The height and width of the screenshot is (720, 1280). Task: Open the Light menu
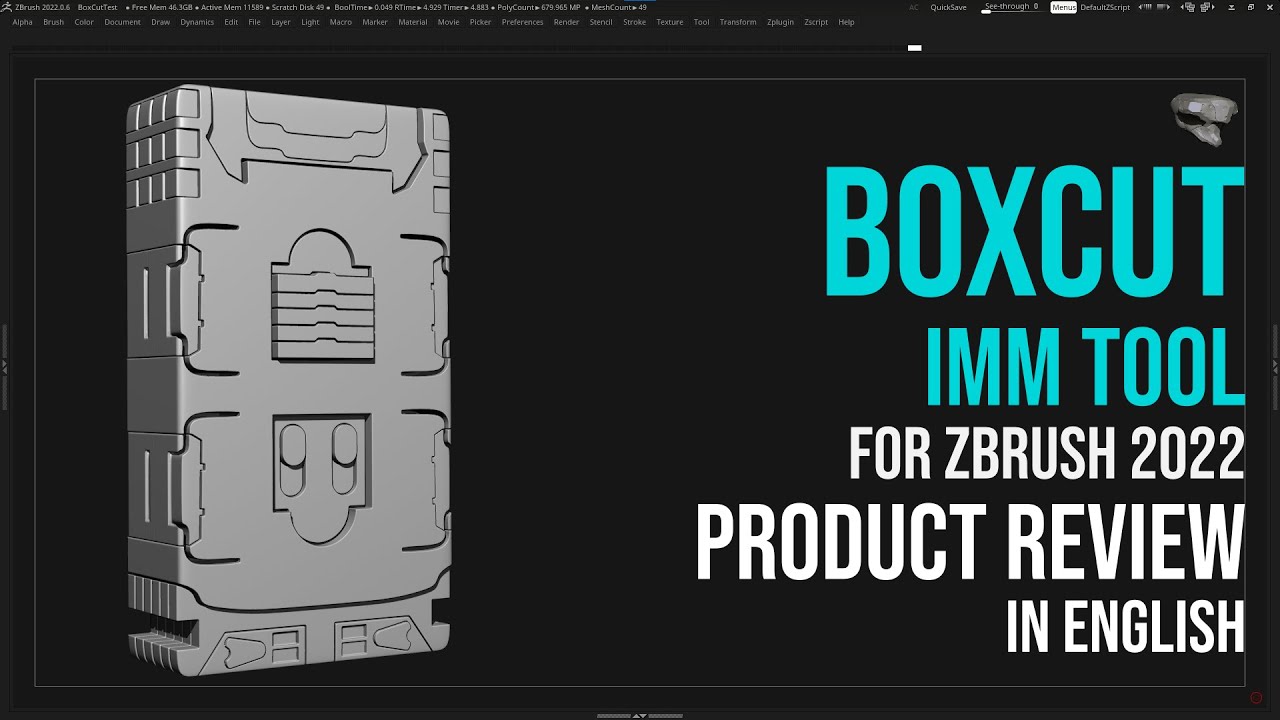coord(310,22)
